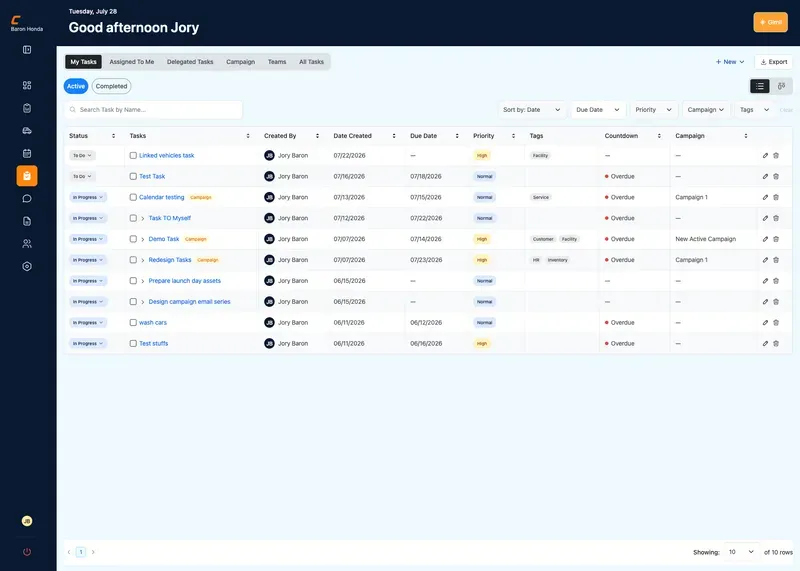Delete the Redesign Tasks row
Screen dimensions: 800x571
(x=776, y=260)
